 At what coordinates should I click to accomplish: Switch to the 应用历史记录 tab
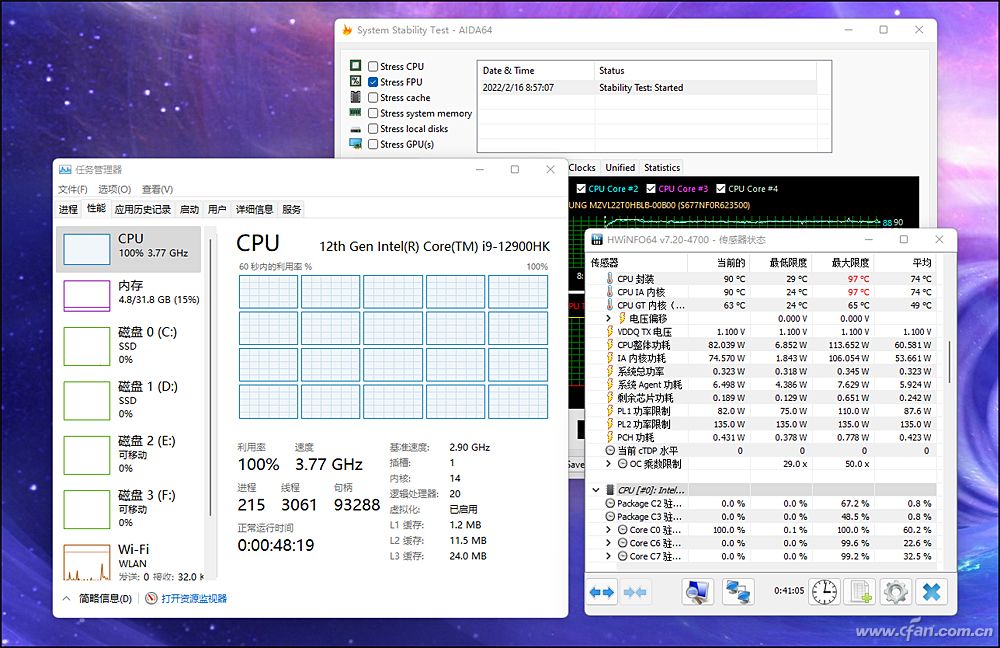(143, 209)
